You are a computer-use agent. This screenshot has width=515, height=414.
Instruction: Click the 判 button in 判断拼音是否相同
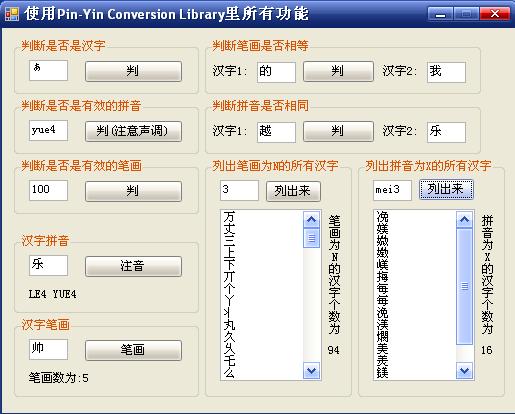coord(338,131)
